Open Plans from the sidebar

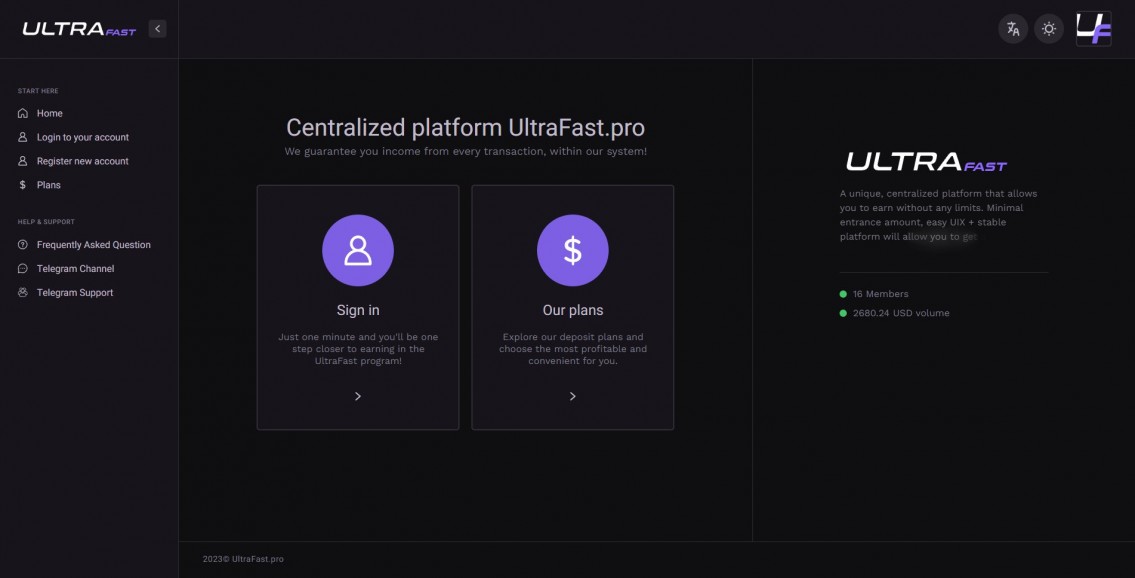click(x=48, y=185)
